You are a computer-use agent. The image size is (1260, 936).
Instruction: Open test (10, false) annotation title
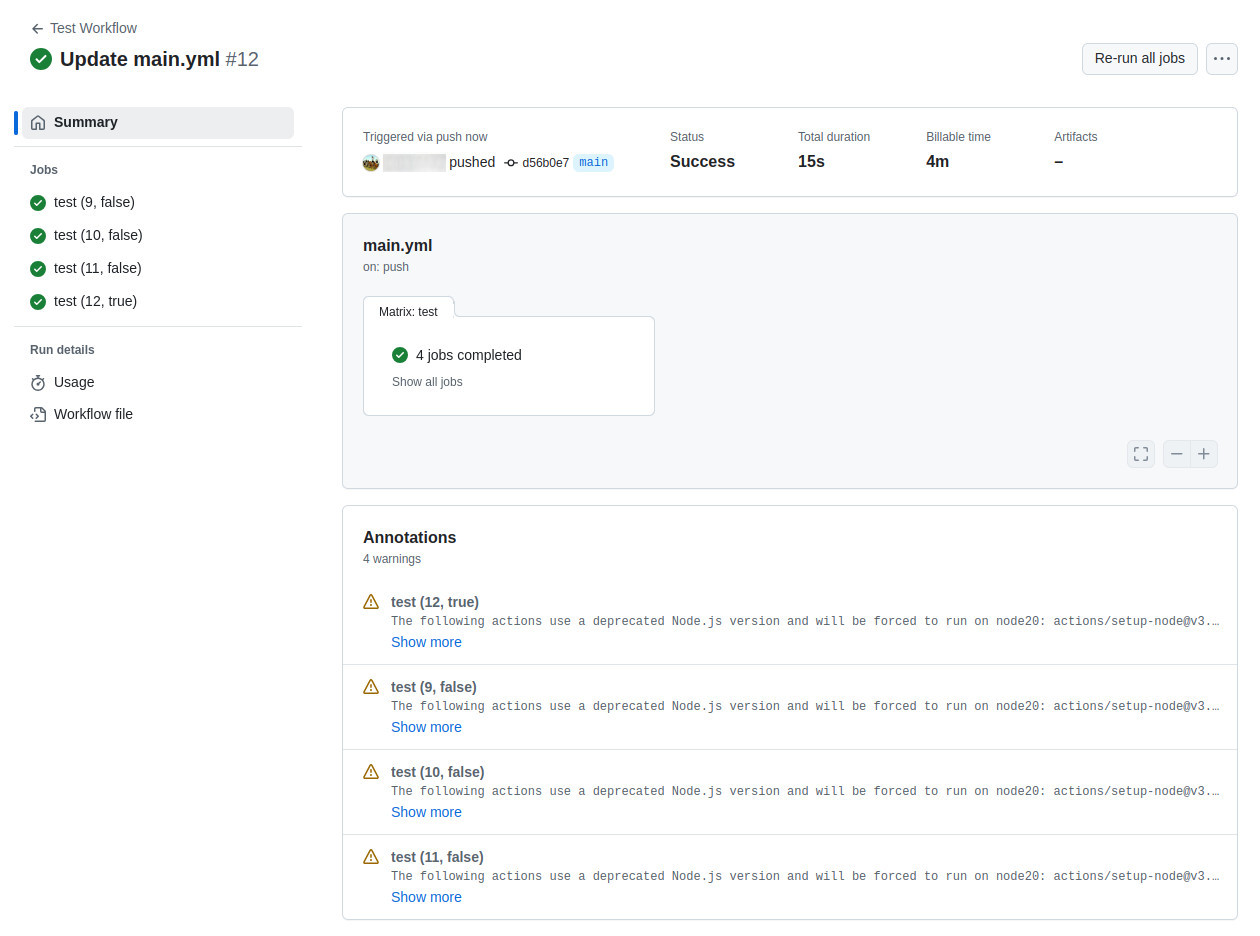coord(437,772)
